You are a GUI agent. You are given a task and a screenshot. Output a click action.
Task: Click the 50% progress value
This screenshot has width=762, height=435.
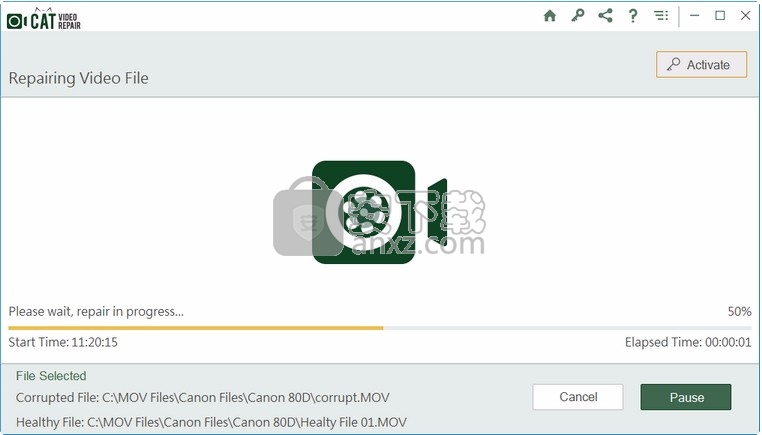pyautogui.click(x=740, y=312)
